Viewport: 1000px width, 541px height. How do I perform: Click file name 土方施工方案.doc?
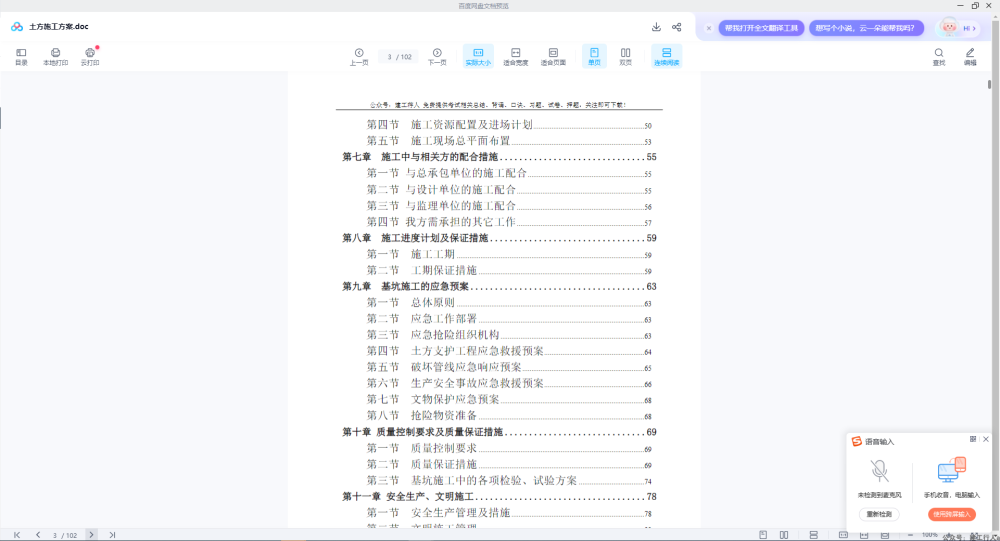(59, 27)
